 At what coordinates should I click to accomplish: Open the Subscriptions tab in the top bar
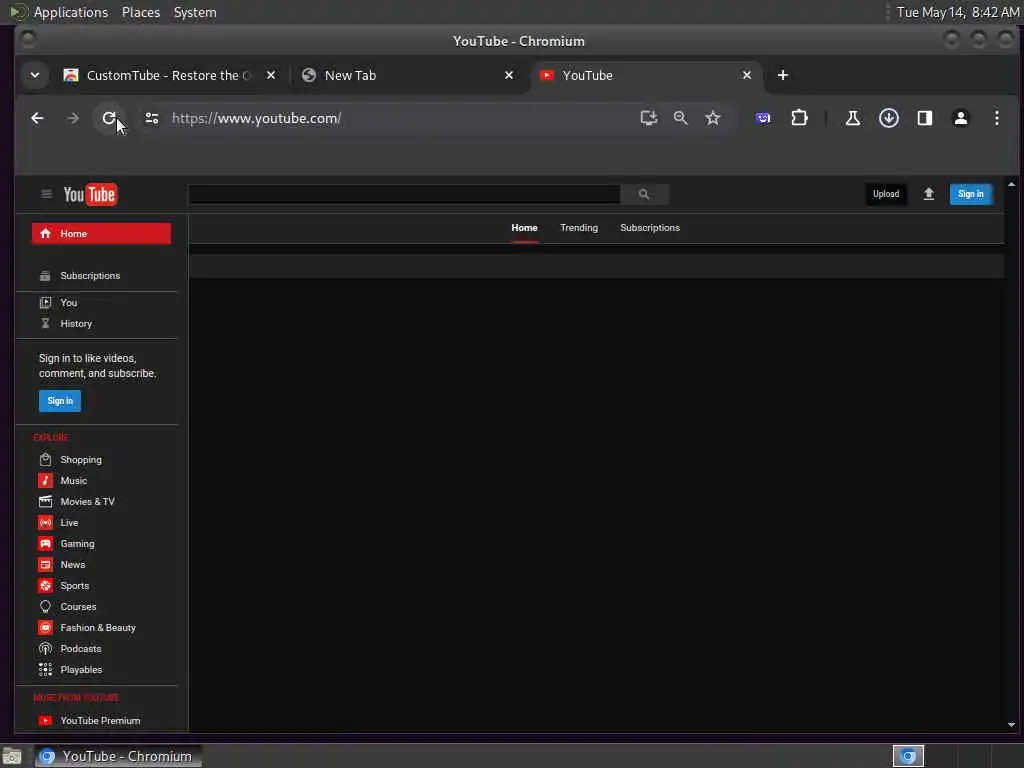pos(650,228)
